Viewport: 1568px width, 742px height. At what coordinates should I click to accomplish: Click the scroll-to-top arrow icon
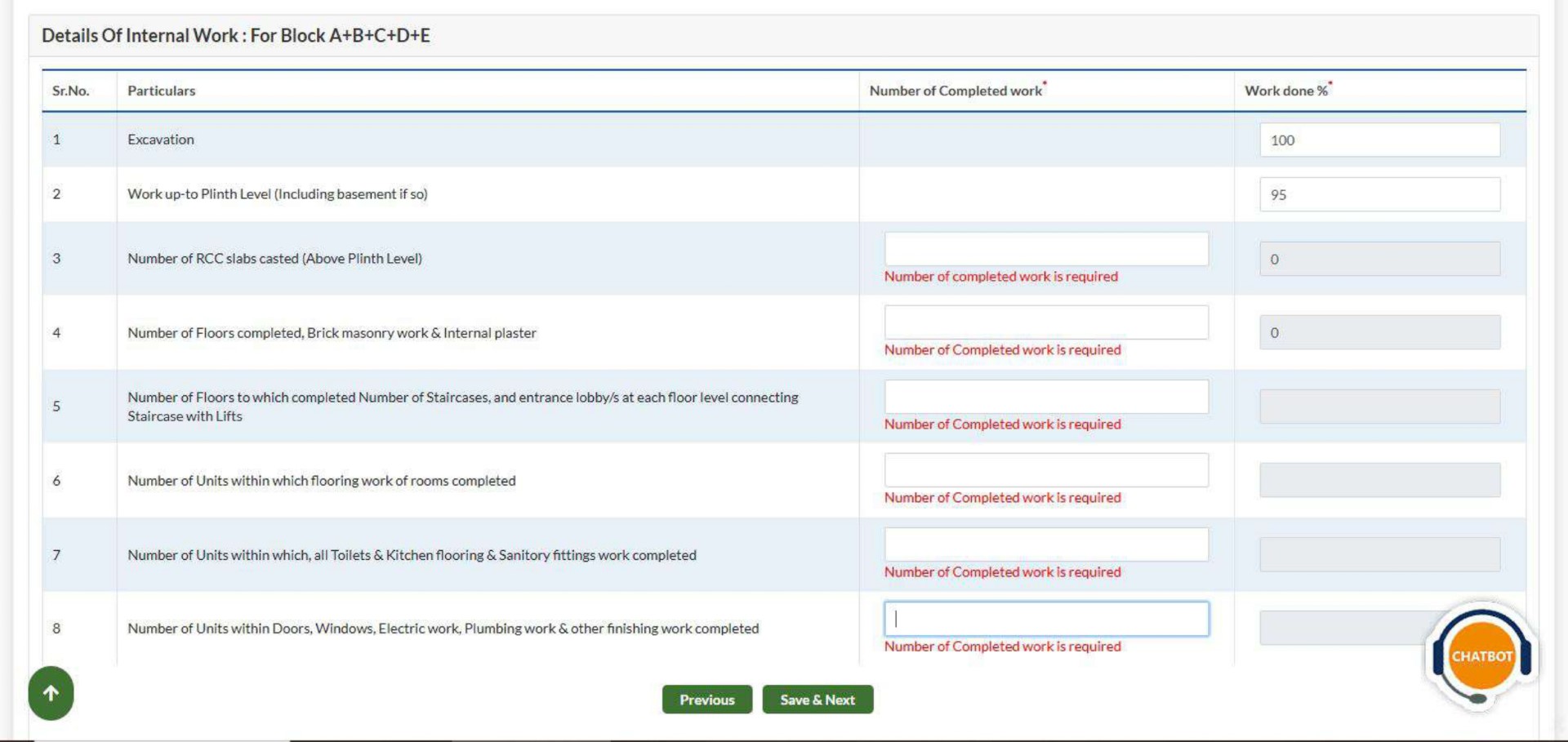pos(51,693)
